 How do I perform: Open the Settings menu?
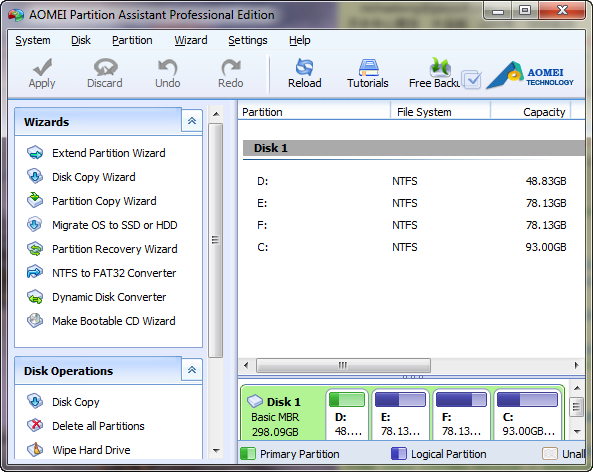(248, 40)
